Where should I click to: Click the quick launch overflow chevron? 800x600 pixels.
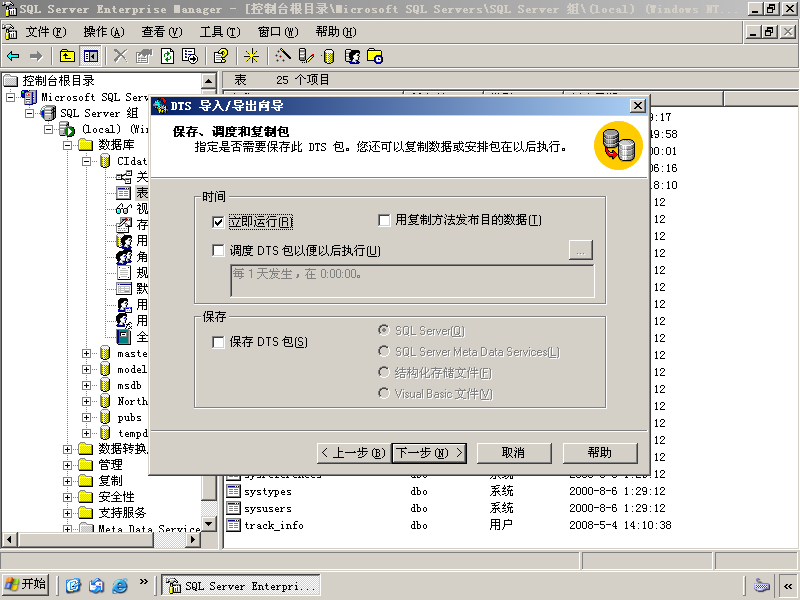click(x=143, y=582)
